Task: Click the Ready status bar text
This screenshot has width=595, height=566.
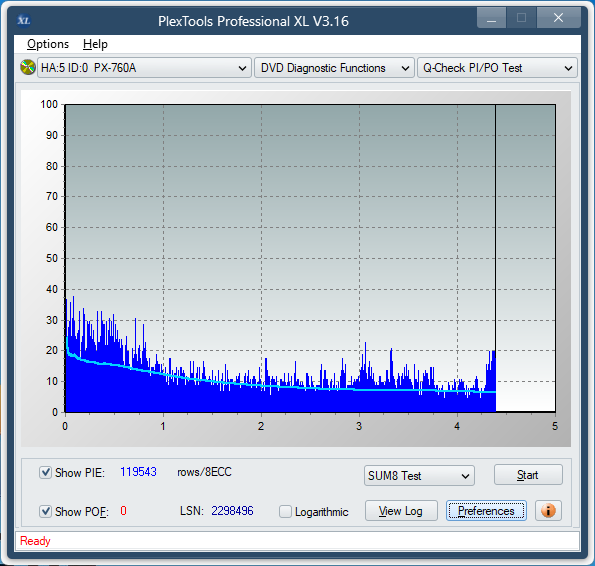Action: tap(35, 541)
